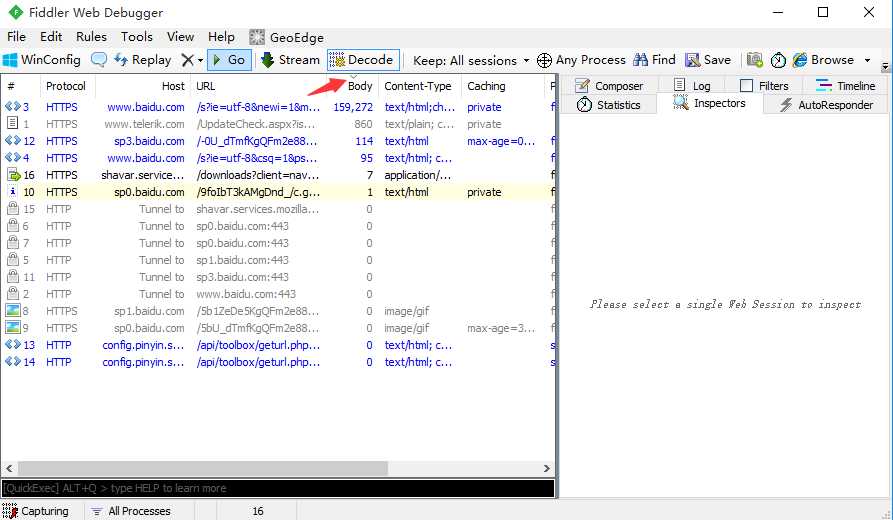Click the Browse Internet Explorer icon
The width and height of the screenshot is (893, 520).
pyautogui.click(x=800, y=60)
